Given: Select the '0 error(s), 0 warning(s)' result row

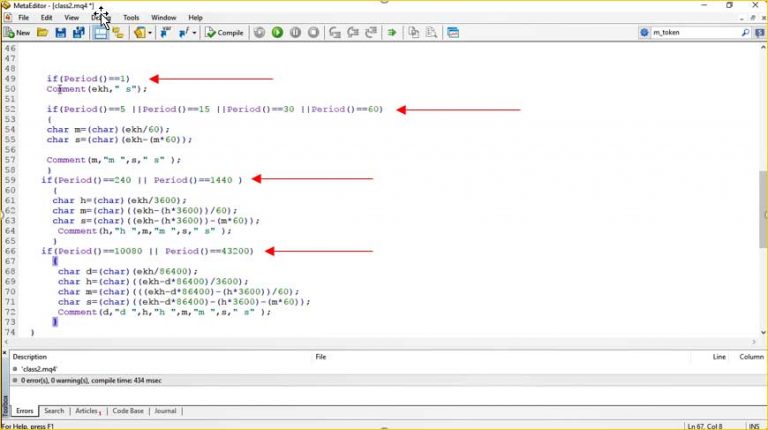Looking at the screenshot, I should (387, 381).
